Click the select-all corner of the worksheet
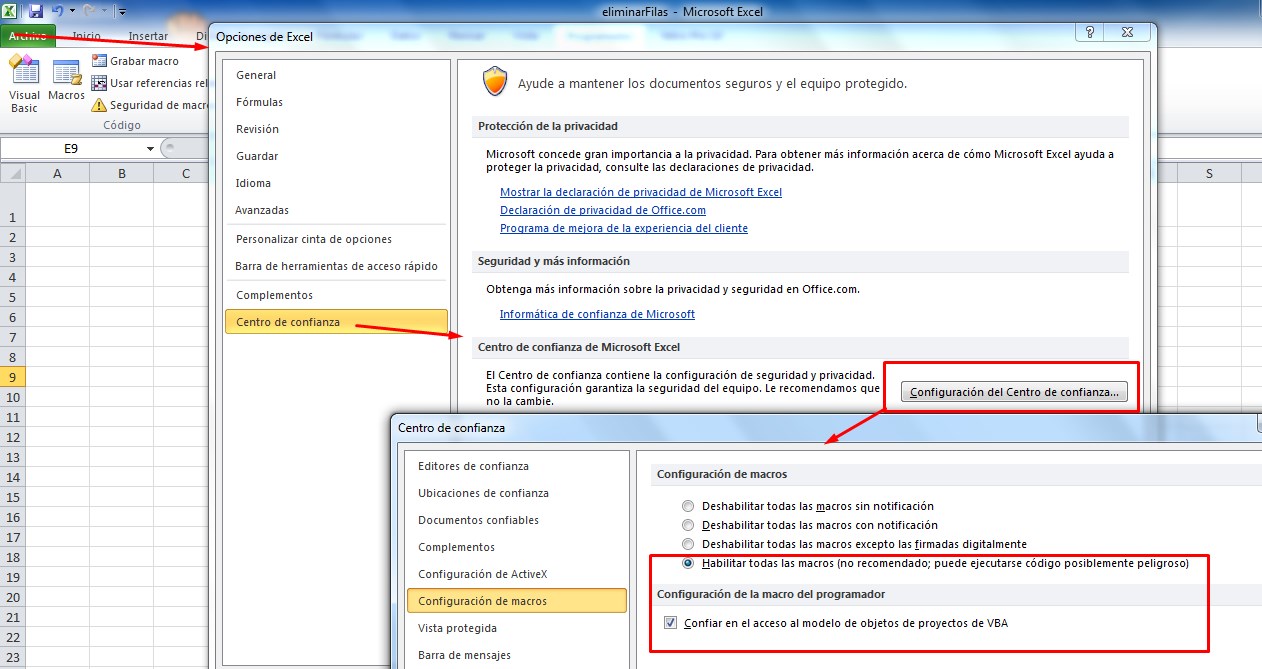 [12, 174]
